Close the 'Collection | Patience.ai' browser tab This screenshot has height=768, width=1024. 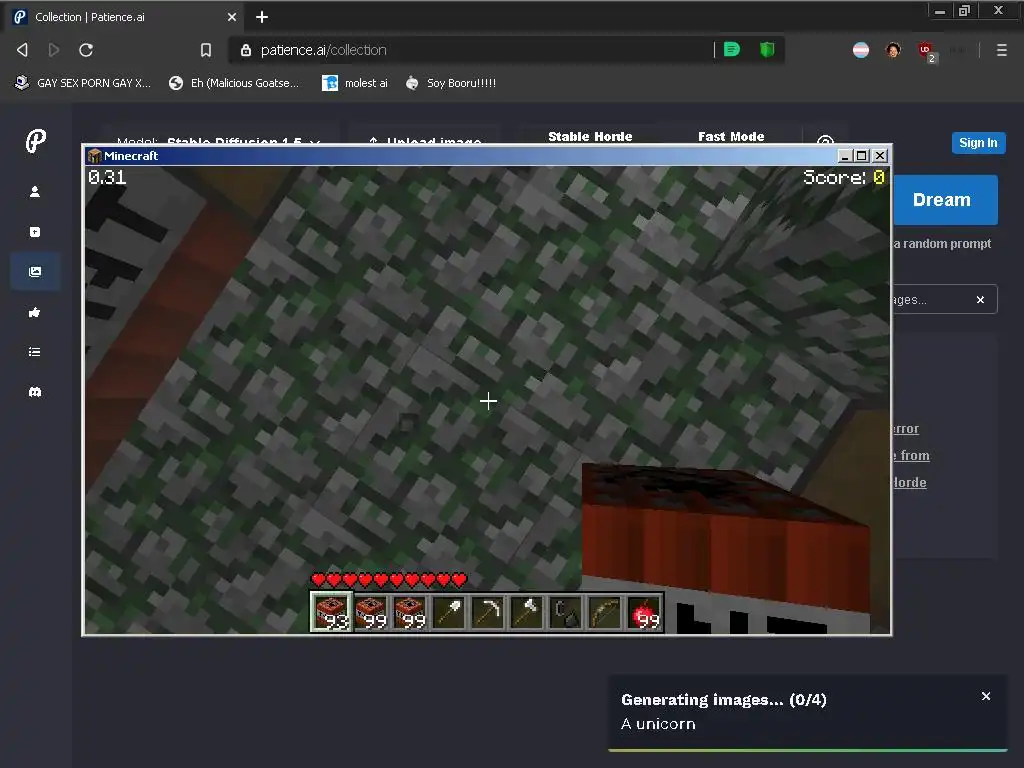coord(231,17)
